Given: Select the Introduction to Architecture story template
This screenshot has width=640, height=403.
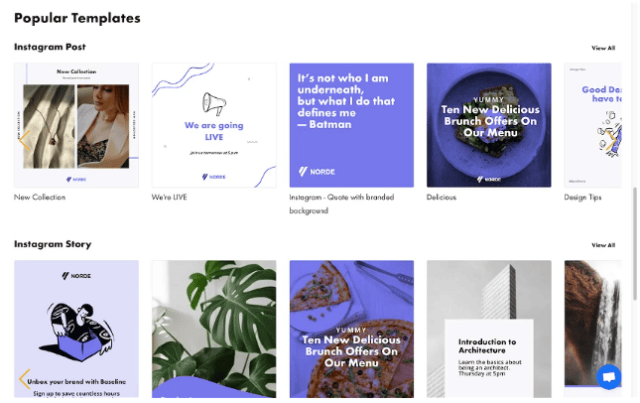Looking at the screenshot, I should (489, 329).
